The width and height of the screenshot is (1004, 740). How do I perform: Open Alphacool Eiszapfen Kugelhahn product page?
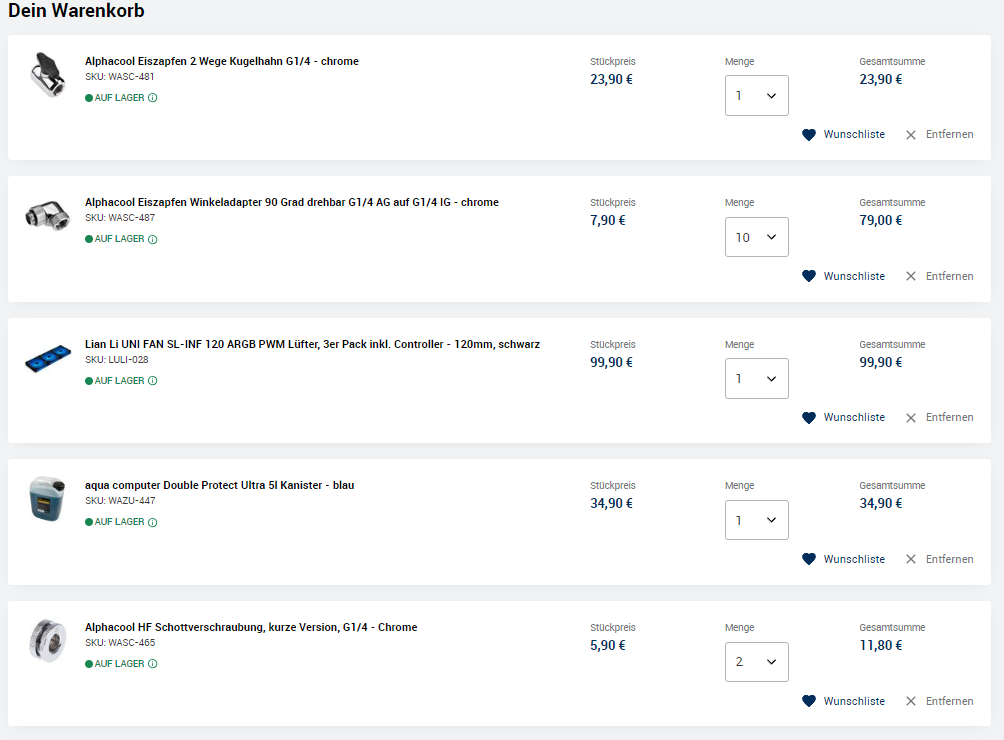click(x=221, y=61)
